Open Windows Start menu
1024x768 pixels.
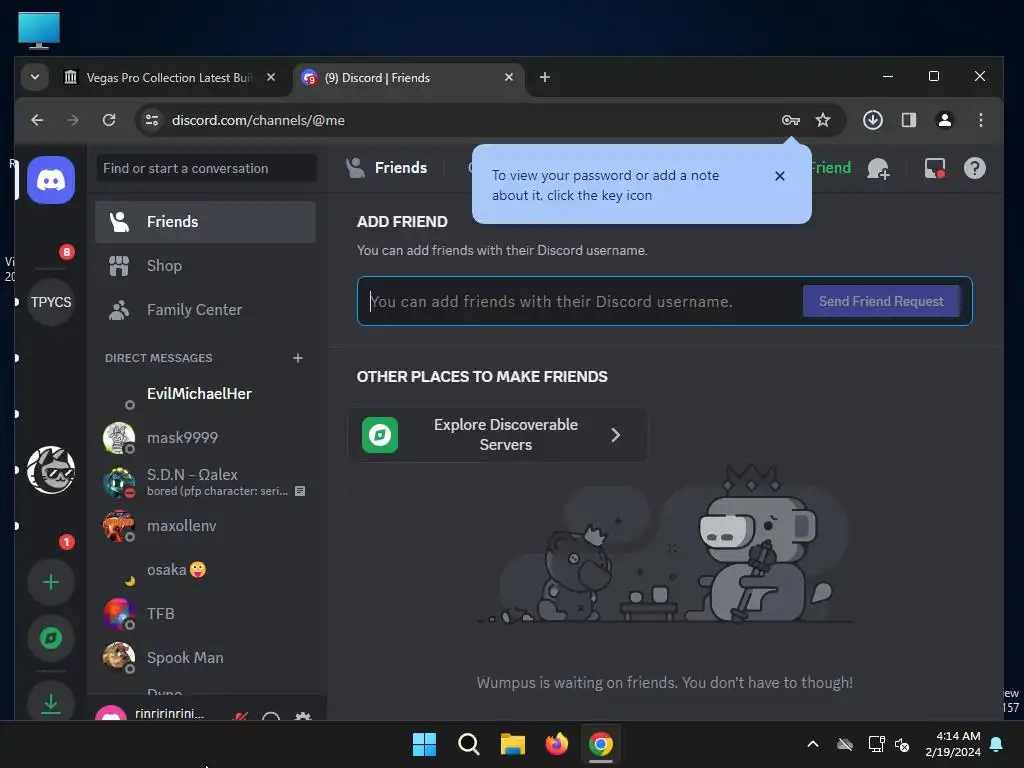tap(424, 744)
